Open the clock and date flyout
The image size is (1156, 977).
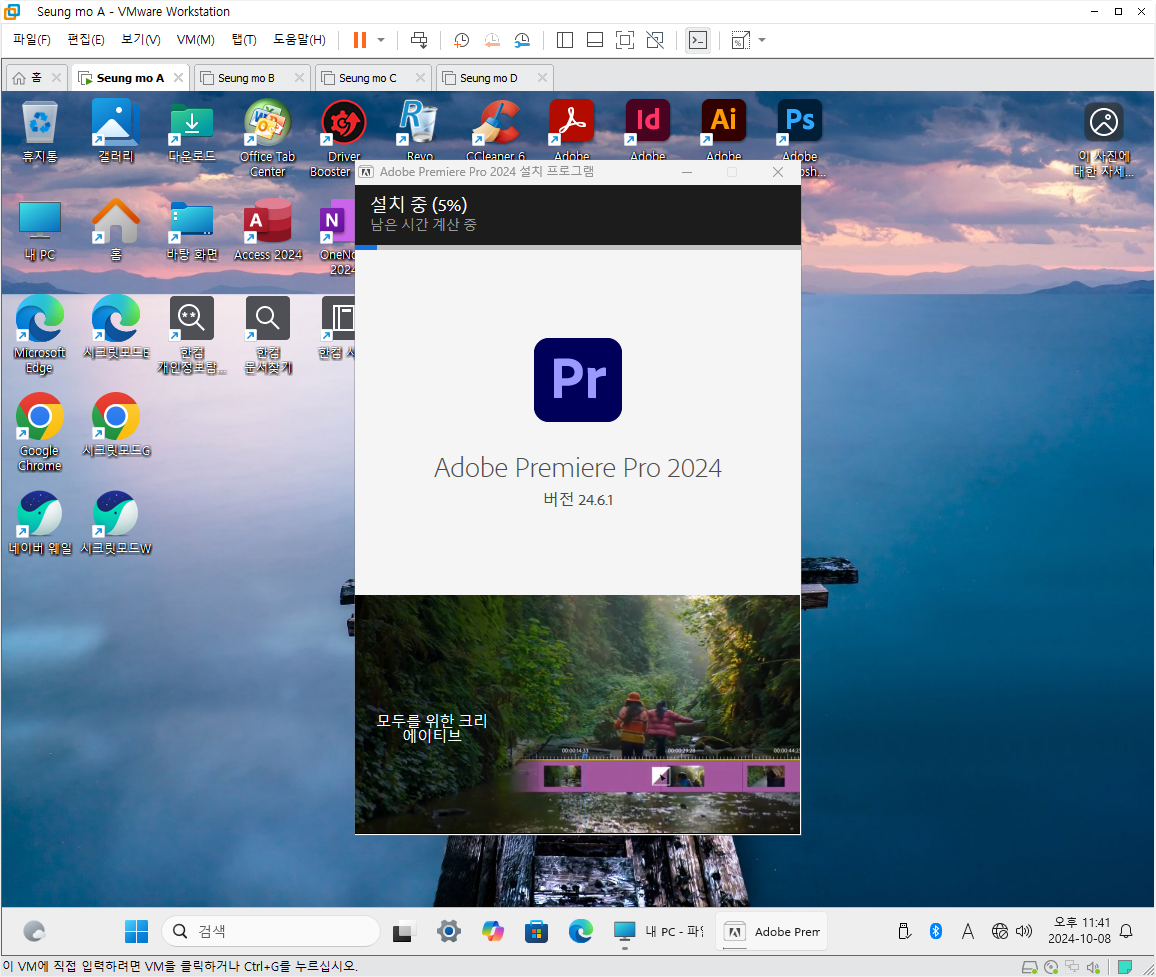click(x=1079, y=931)
